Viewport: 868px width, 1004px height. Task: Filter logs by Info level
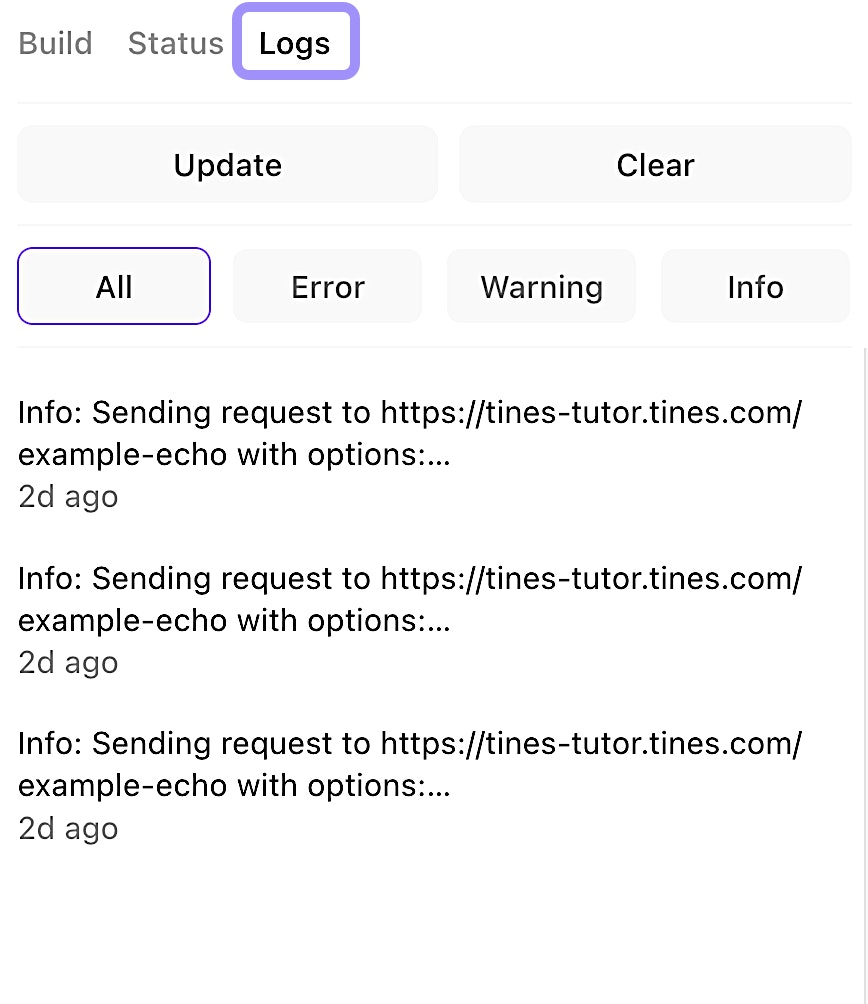click(755, 287)
